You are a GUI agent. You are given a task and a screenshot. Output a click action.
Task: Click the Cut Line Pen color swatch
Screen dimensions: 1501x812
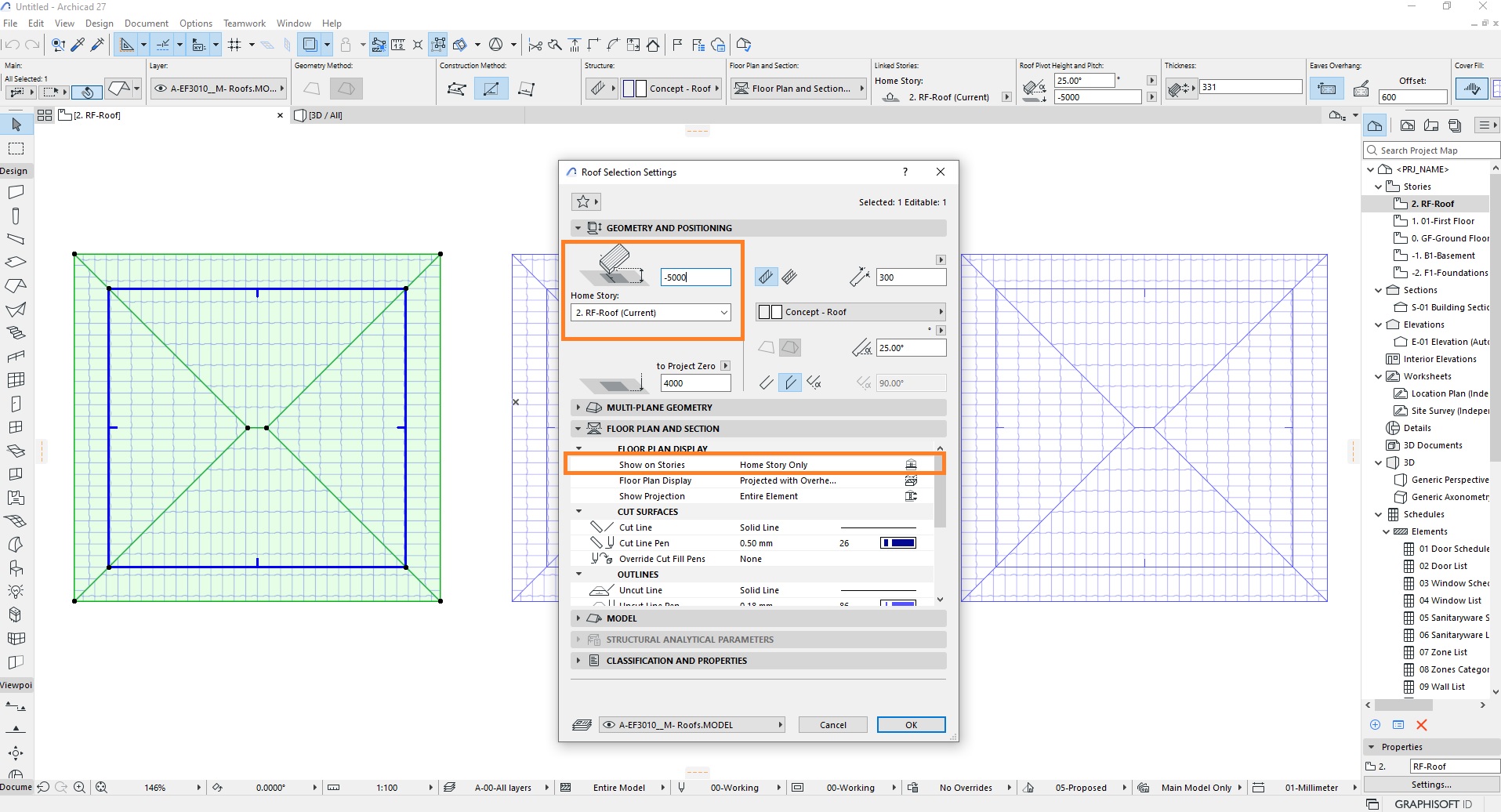[898, 543]
